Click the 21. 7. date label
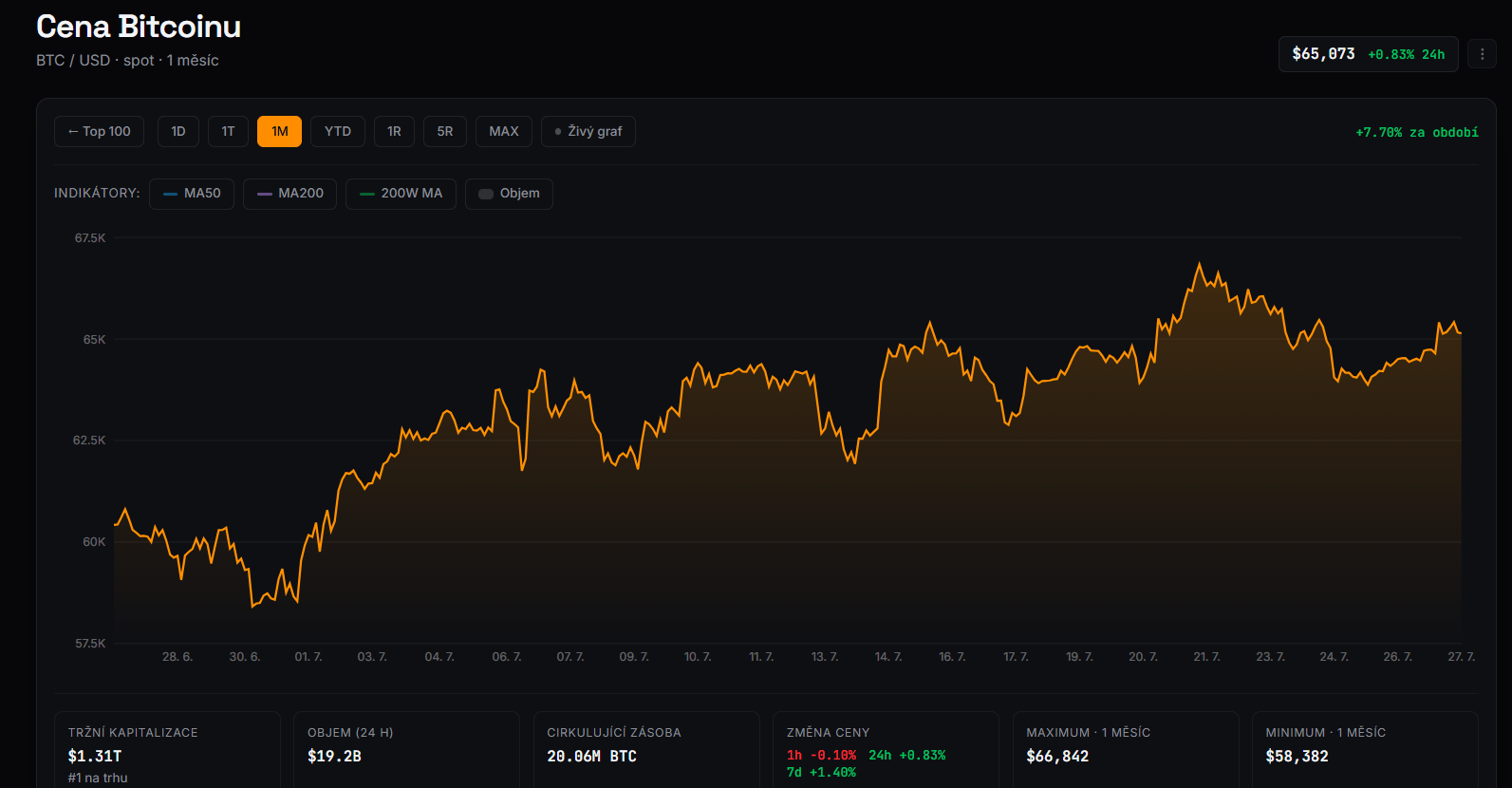 (1206, 657)
